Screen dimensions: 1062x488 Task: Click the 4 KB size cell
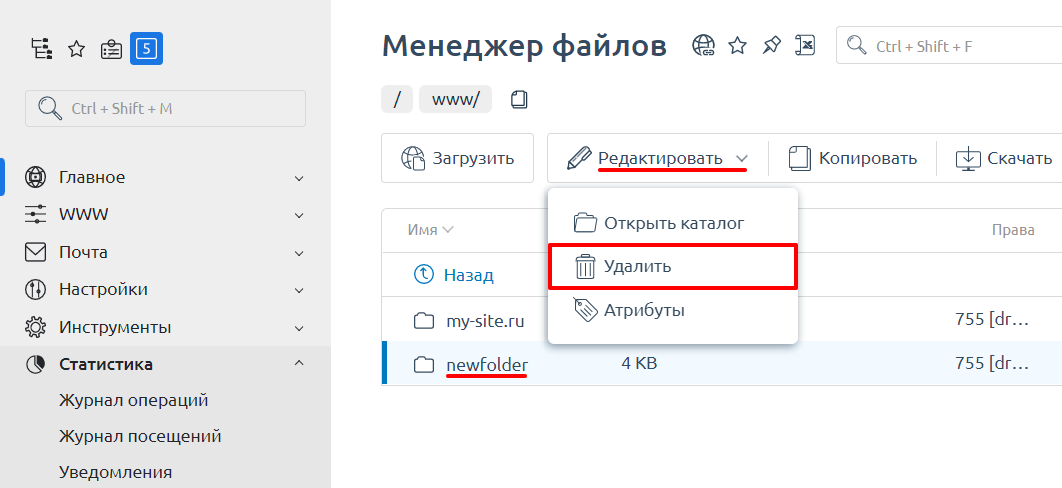(x=639, y=363)
